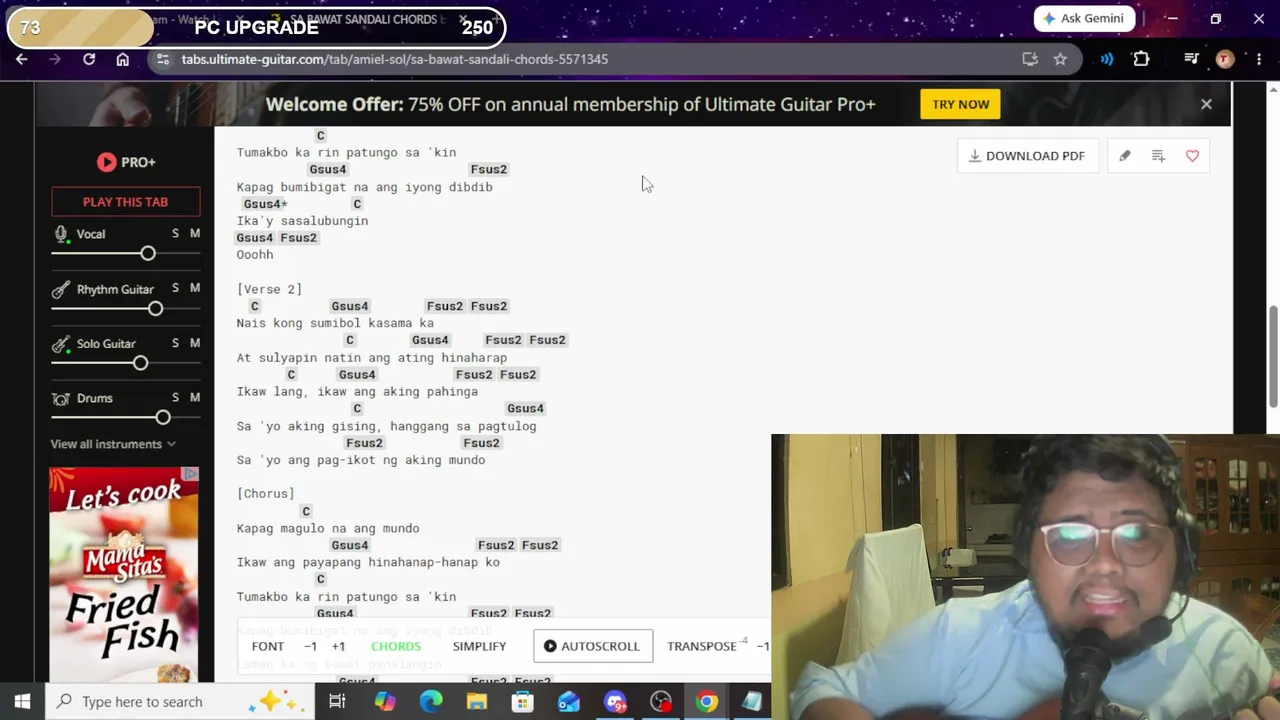Click the pencil edit icon for this tab
The width and height of the screenshot is (1280, 720).
tap(1125, 156)
